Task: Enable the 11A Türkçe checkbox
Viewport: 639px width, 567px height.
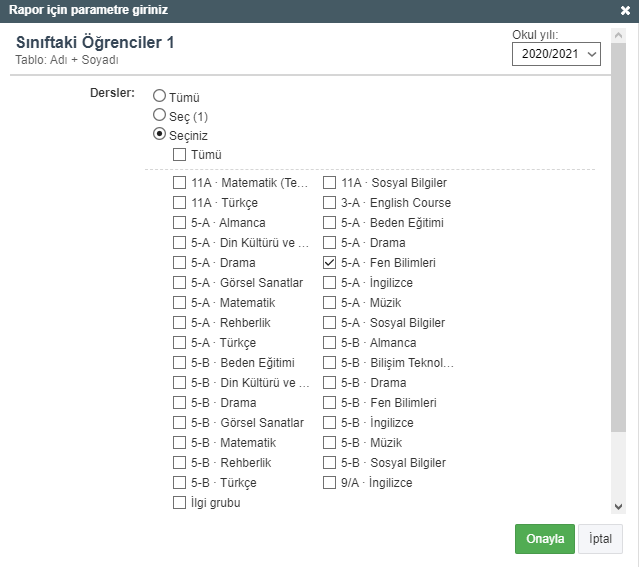Action: tap(179, 203)
